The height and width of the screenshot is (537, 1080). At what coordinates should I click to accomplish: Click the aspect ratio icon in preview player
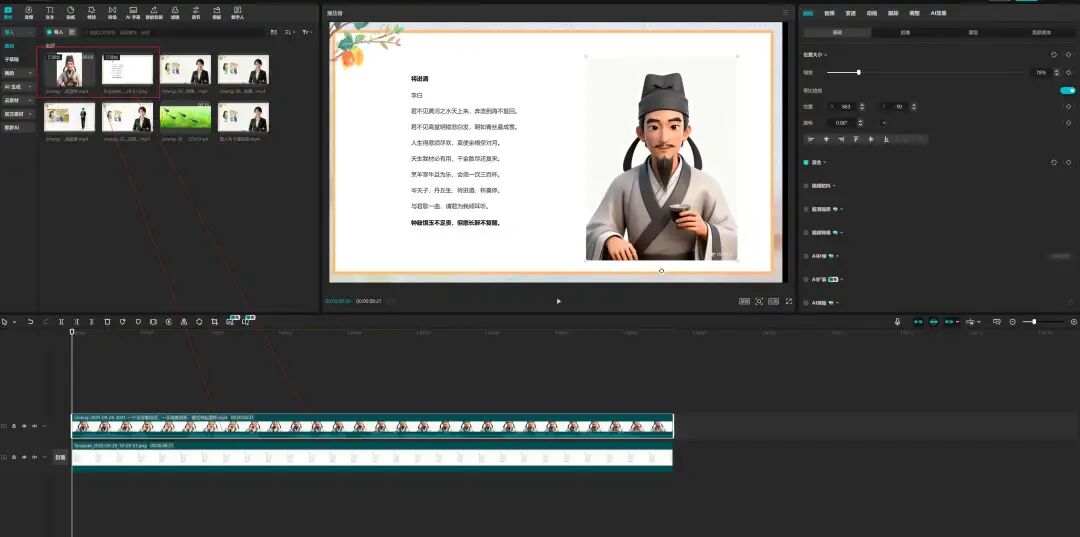pos(773,301)
